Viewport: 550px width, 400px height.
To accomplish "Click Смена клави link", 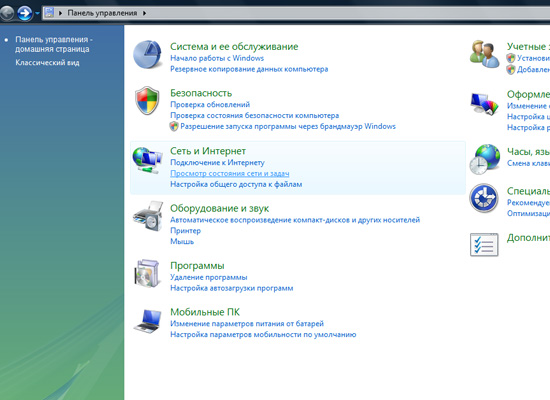I will pyautogui.click(x=528, y=163).
